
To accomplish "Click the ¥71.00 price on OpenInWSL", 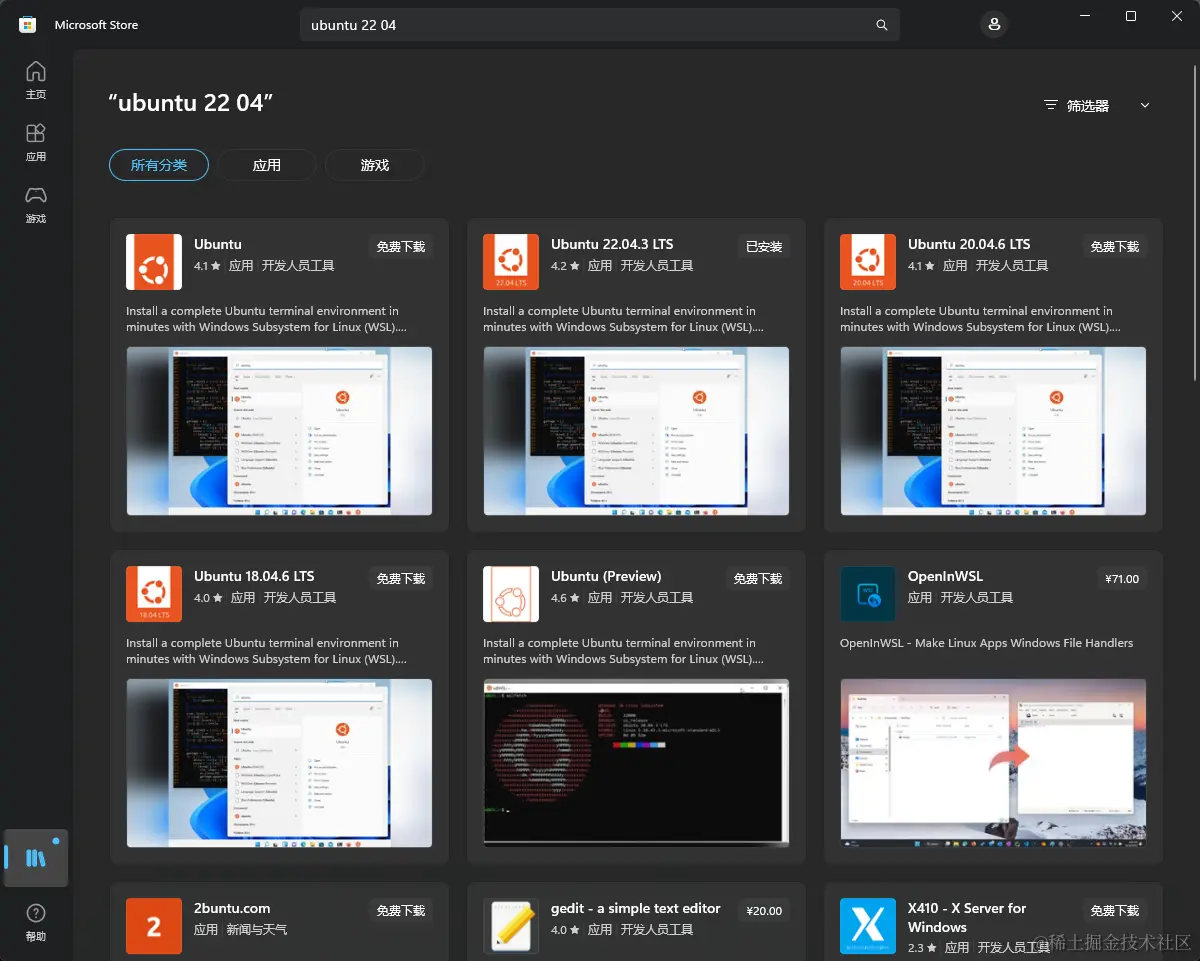I will click(x=1122, y=578).
